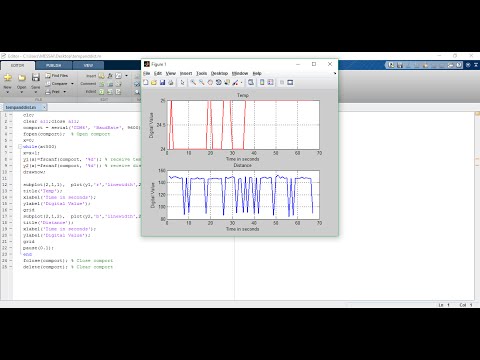Set breakpoint at line 22 dash
The image size is (480, 360).
(11, 248)
